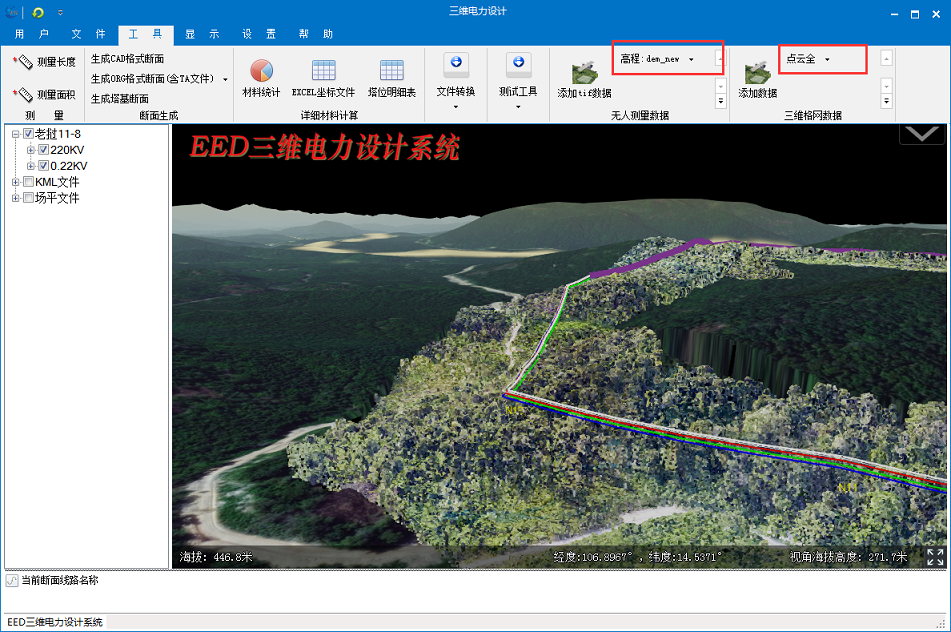Enable the KML文件 checkbox

[28, 182]
